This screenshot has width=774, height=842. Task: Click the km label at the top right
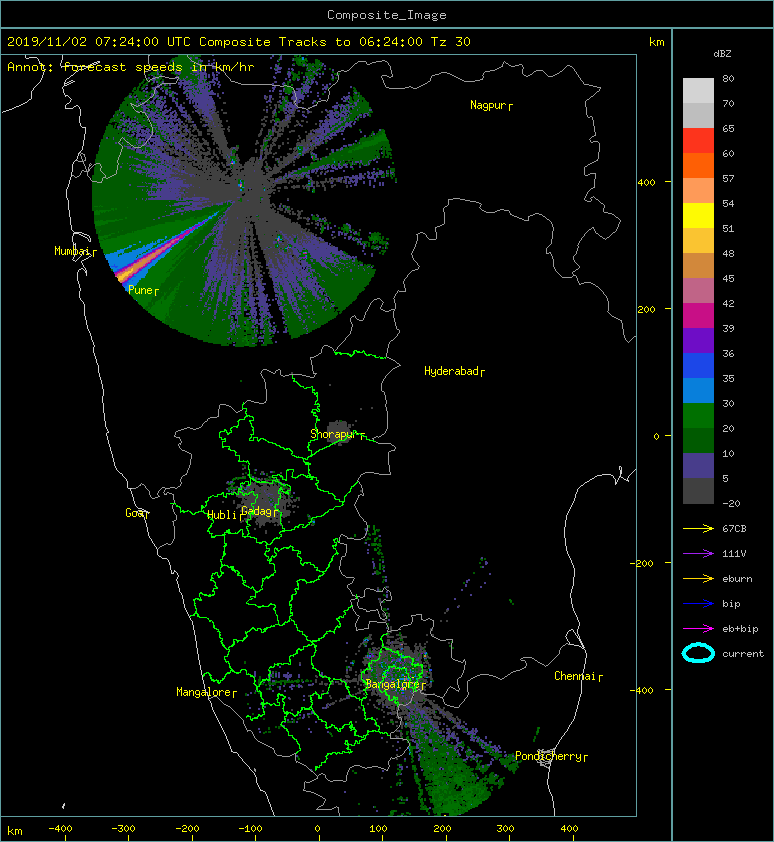pyautogui.click(x=656, y=42)
